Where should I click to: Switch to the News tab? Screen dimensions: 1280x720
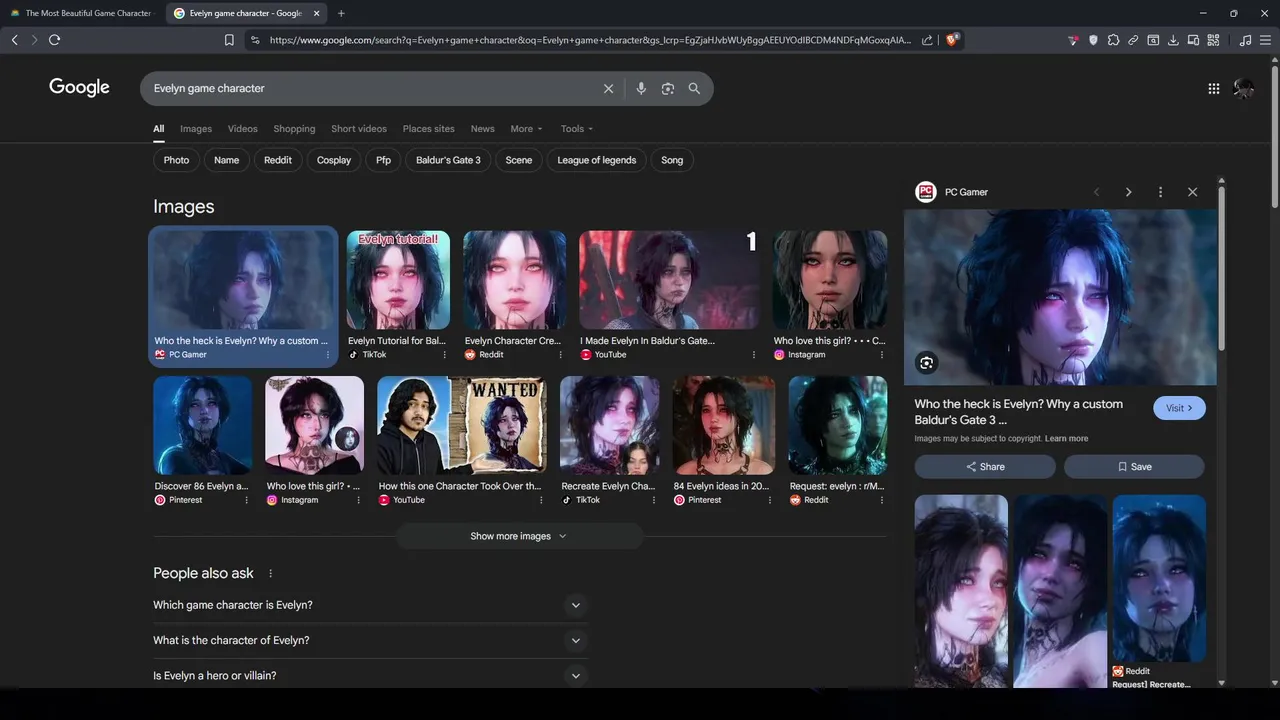pos(482,129)
